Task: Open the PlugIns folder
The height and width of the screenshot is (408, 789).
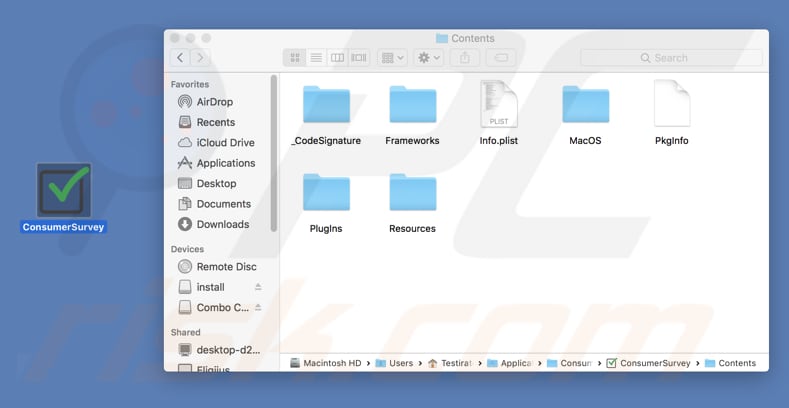Action: tap(326, 194)
